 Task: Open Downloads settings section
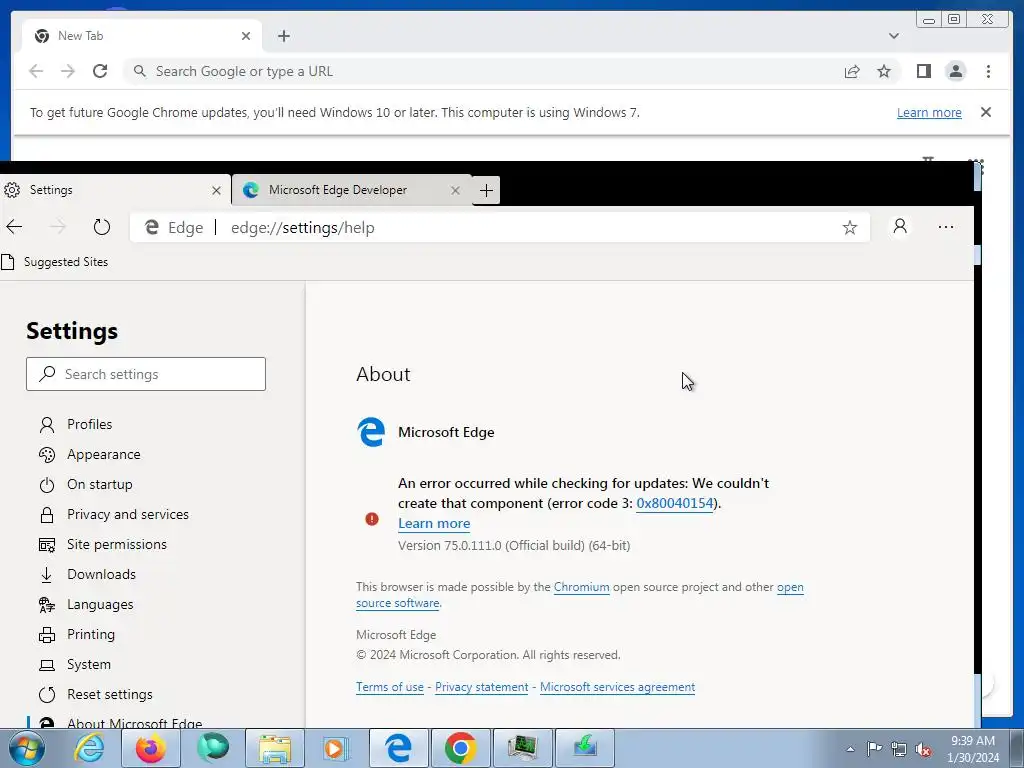[101, 575]
